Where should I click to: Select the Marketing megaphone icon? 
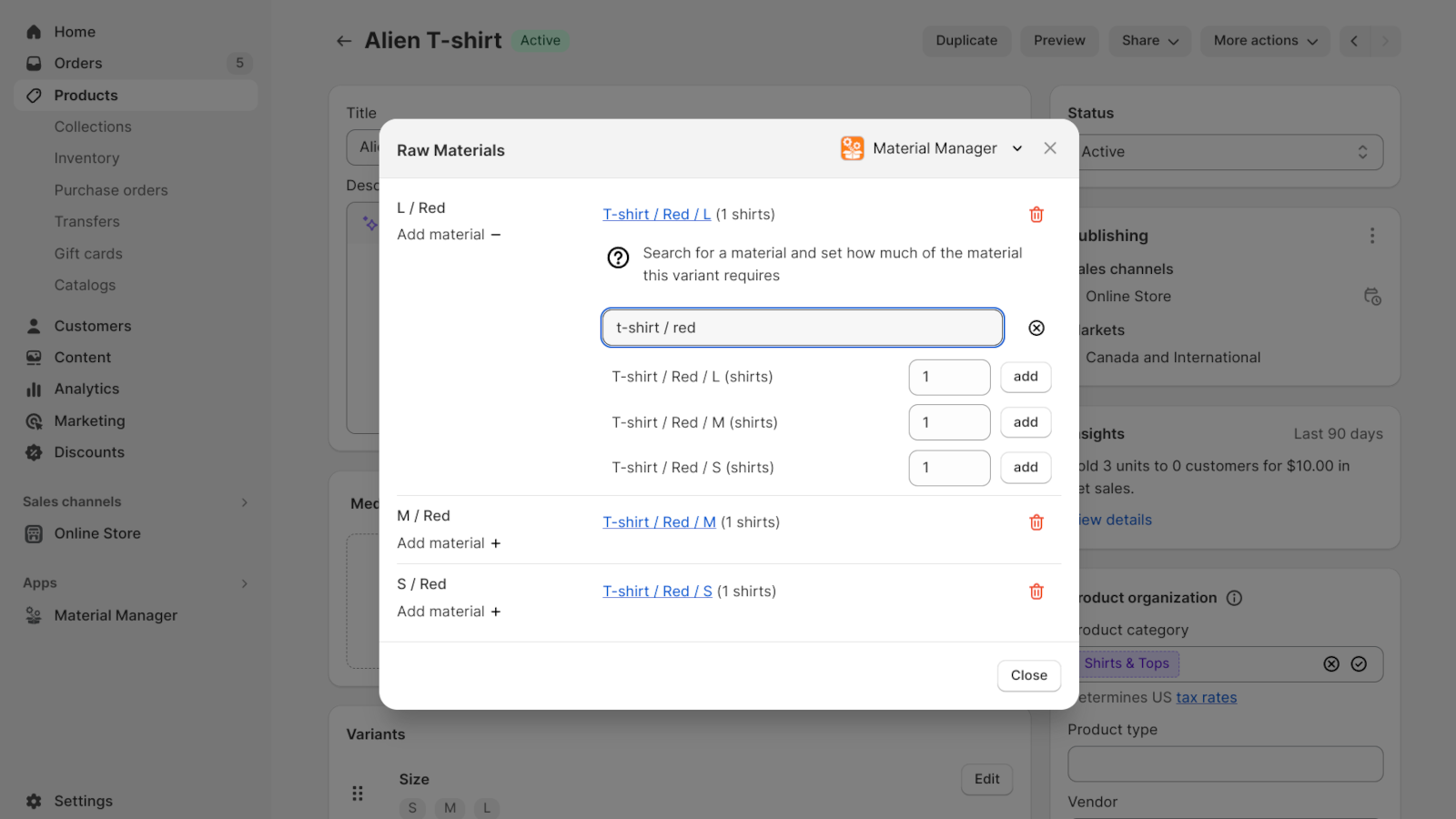click(34, 420)
